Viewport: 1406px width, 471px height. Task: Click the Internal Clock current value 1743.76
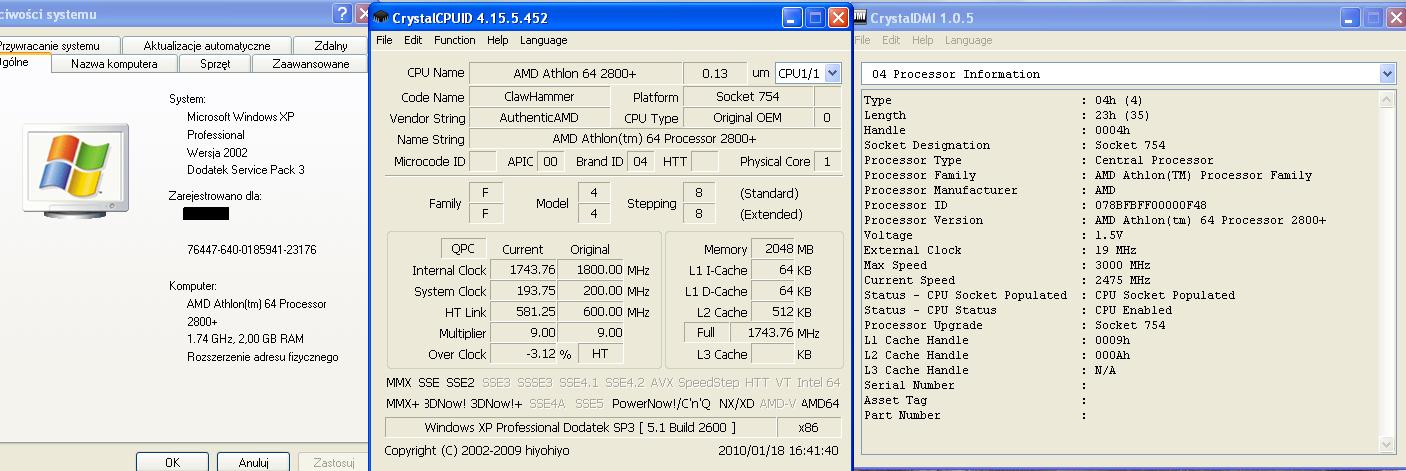click(523, 270)
